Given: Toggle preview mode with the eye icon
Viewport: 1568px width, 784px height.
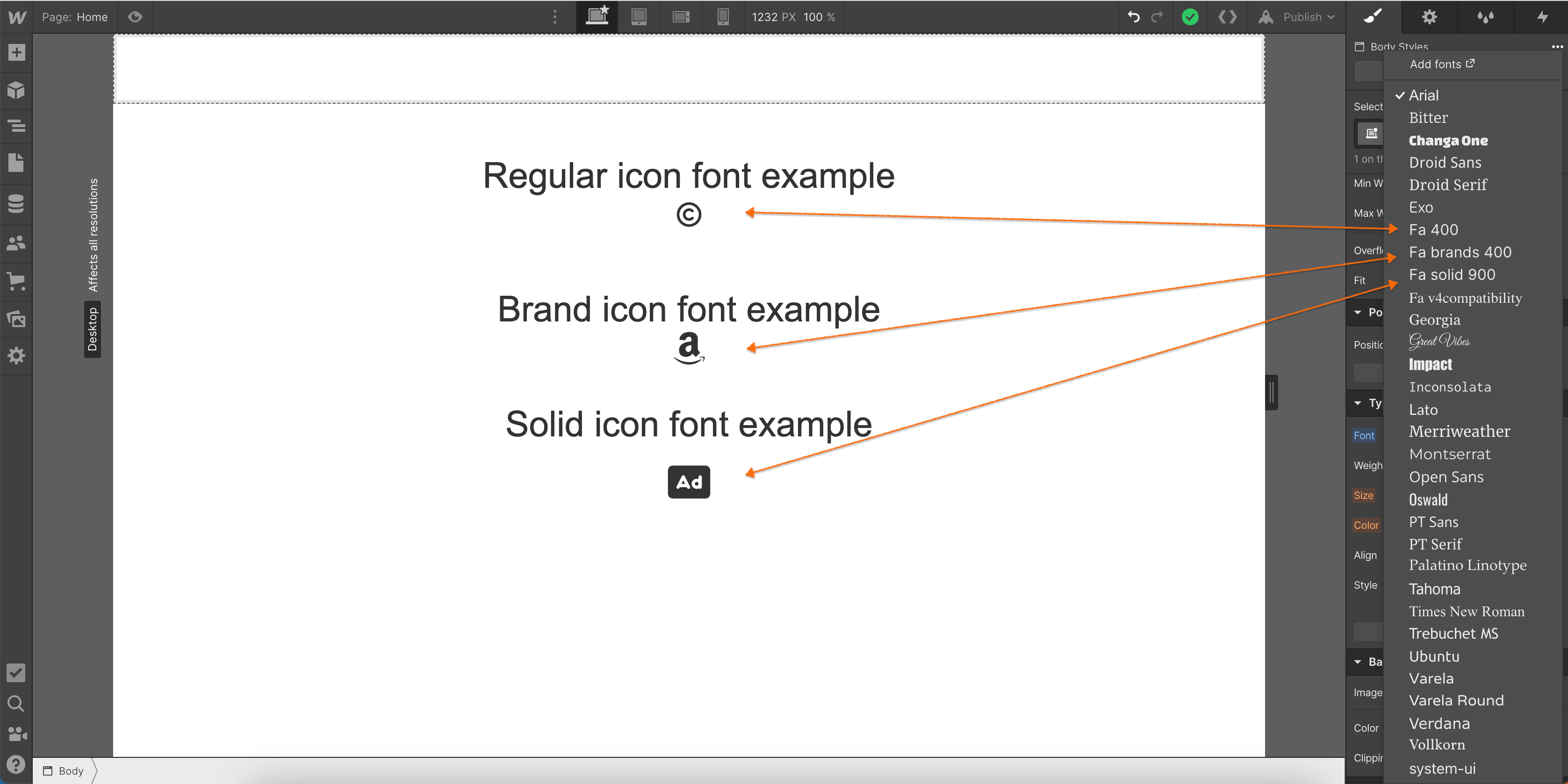Looking at the screenshot, I should [135, 17].
